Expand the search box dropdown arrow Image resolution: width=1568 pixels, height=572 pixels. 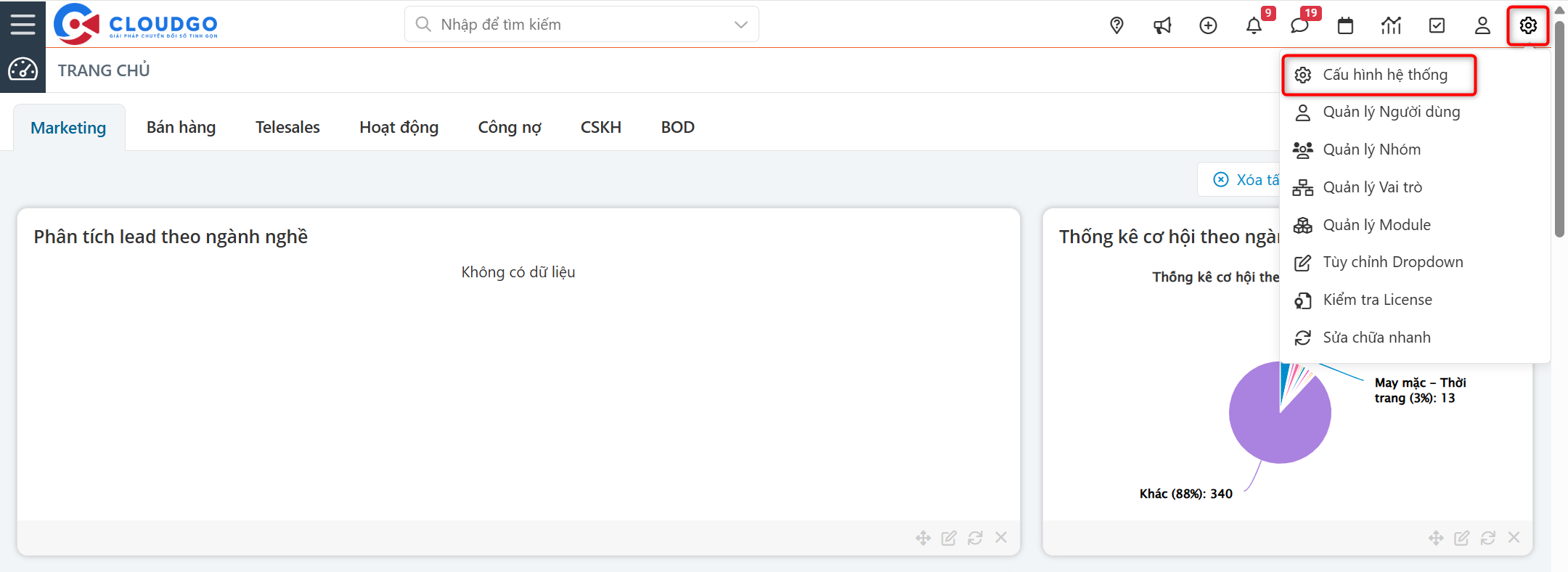pyautogui.click(x=740, y=25)
